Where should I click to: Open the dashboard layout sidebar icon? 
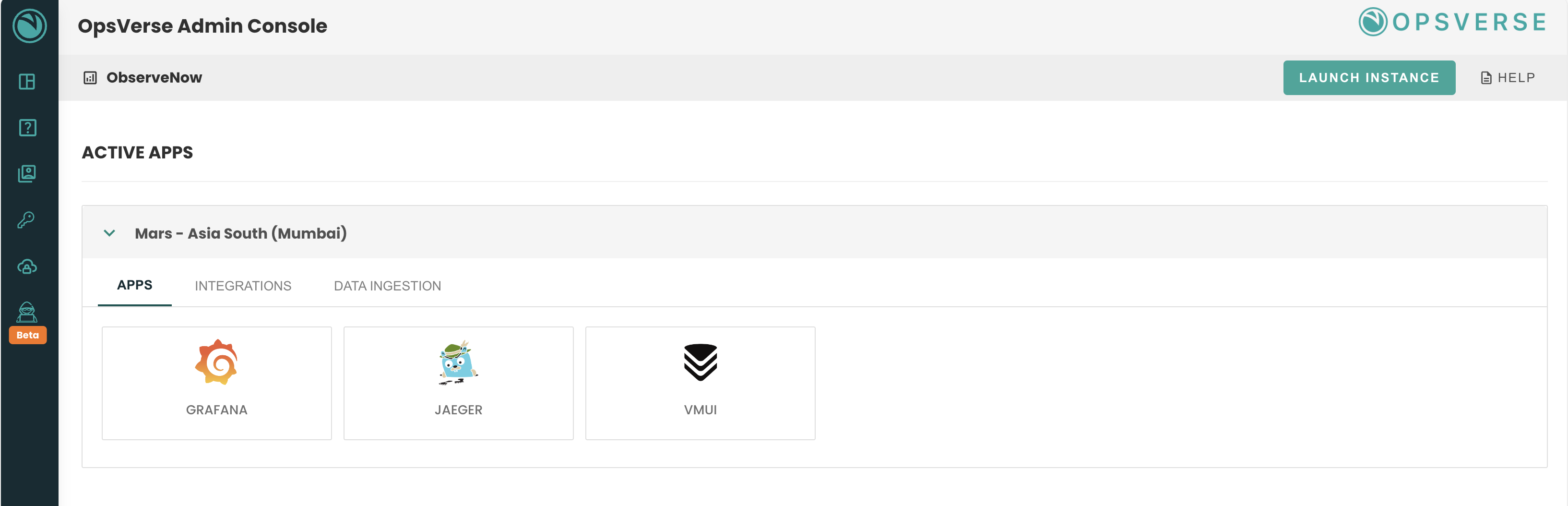[27, 82]
